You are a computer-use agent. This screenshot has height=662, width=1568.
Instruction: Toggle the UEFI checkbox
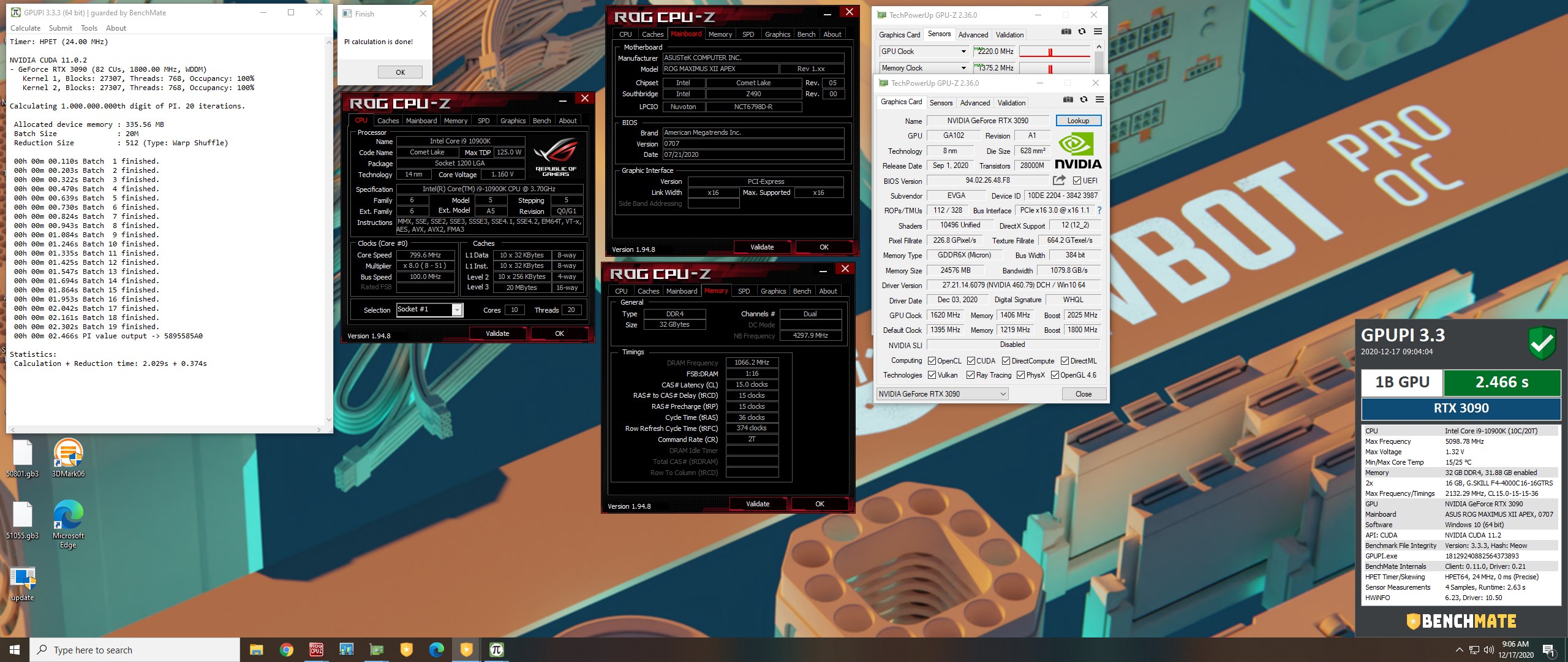pyautogui.click(x=1077, y=181)
